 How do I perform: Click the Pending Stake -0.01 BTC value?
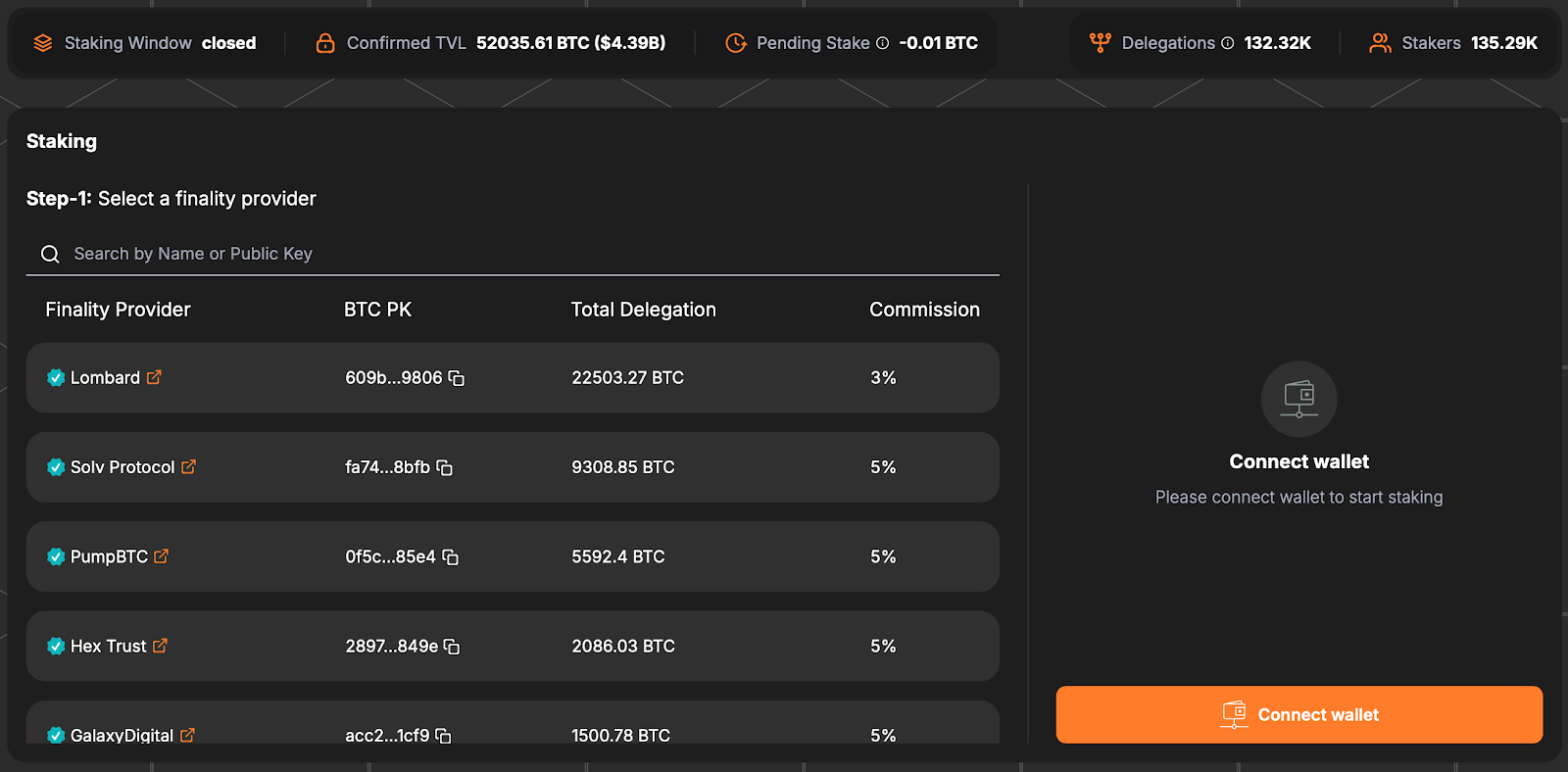(938, 43)
